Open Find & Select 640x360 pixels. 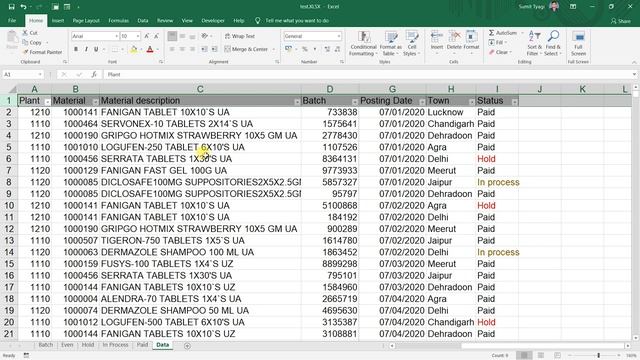tap(553, 43)
